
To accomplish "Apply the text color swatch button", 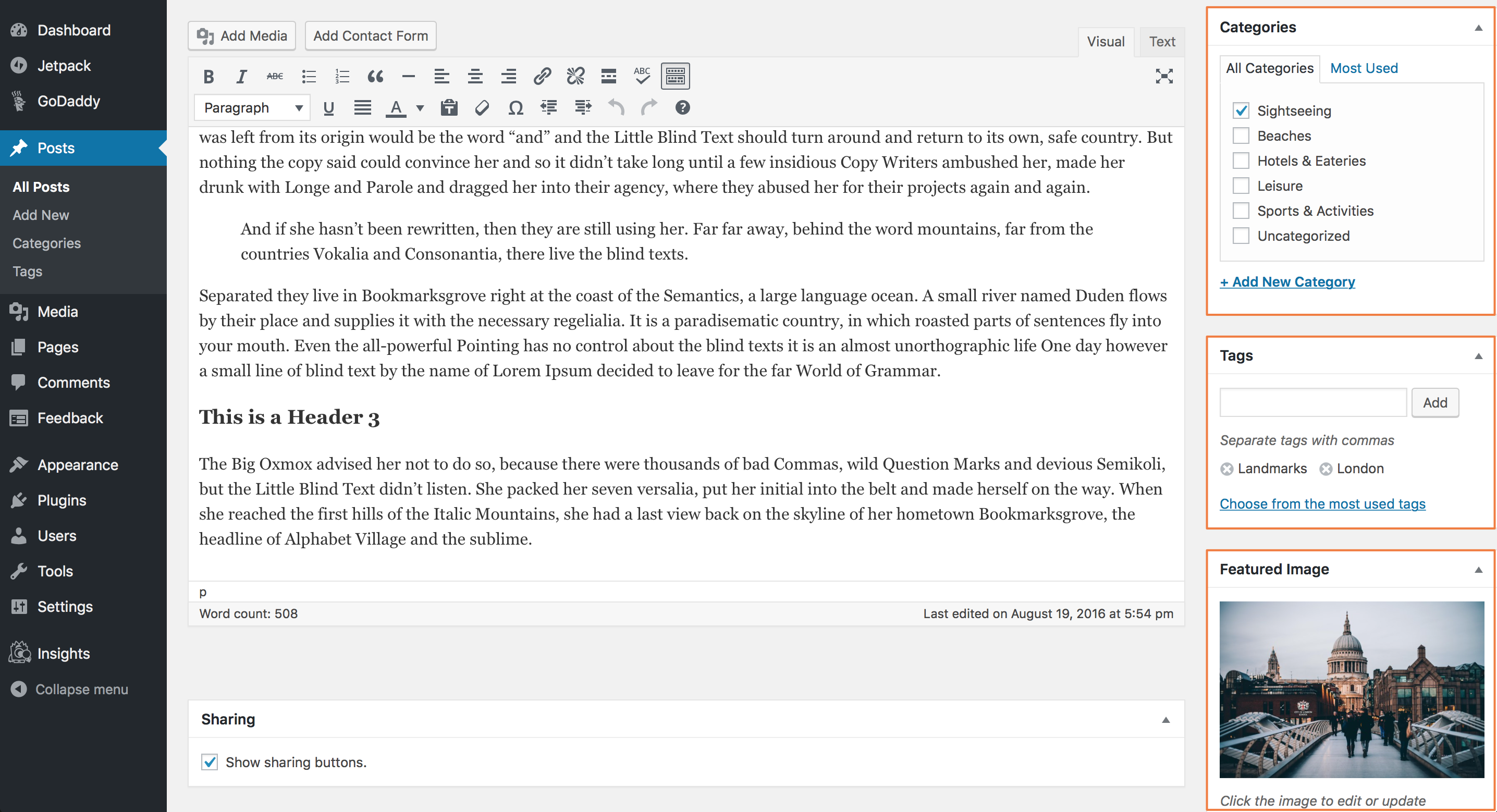I will coord(396,108).
